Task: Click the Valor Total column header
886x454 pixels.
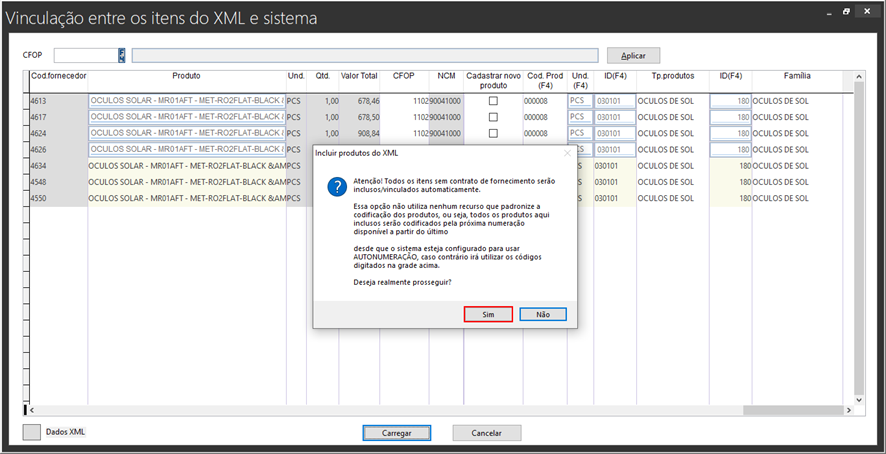Action: [x=359, y=76]
